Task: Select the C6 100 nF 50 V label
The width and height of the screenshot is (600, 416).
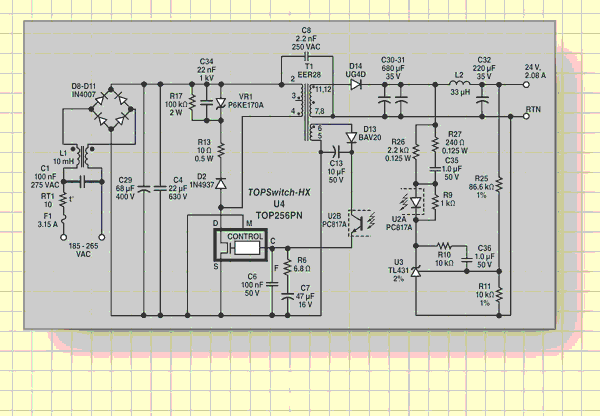Action: point(252,285)
